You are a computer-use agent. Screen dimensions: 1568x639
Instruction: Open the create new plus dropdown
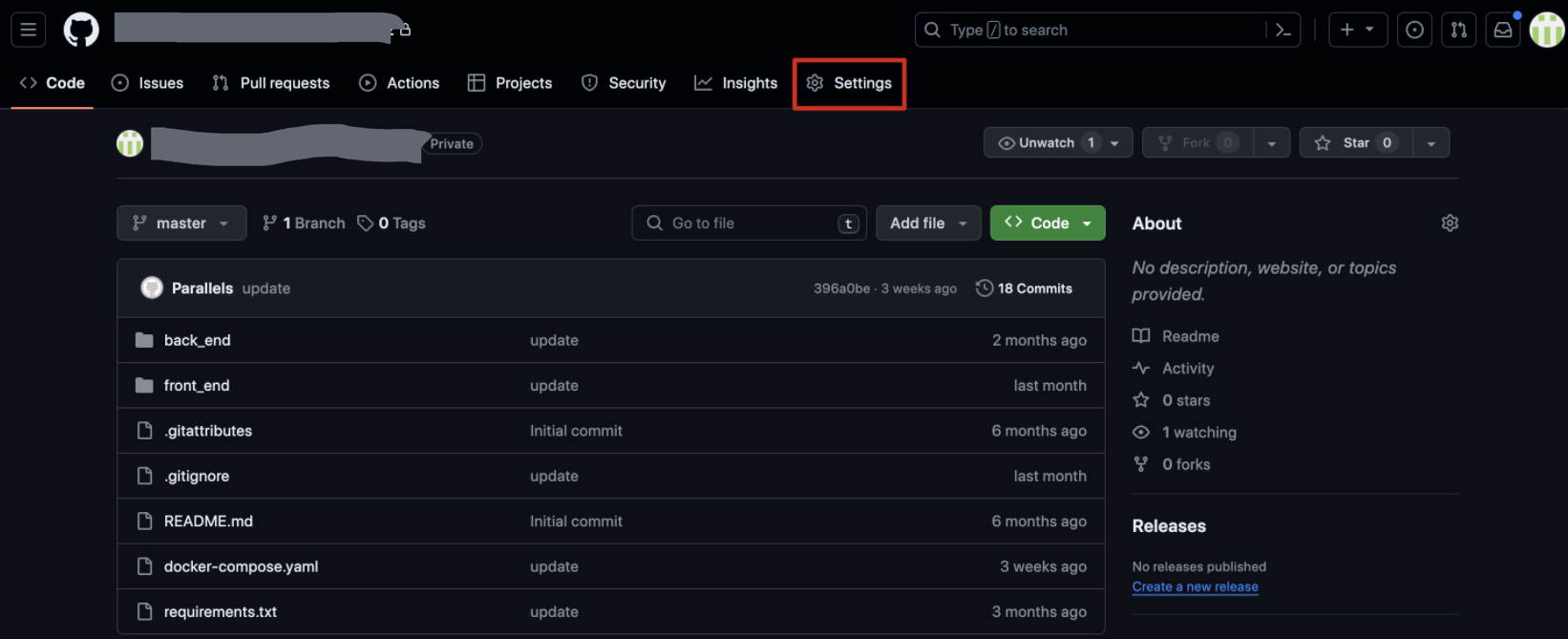[1357, 31]
